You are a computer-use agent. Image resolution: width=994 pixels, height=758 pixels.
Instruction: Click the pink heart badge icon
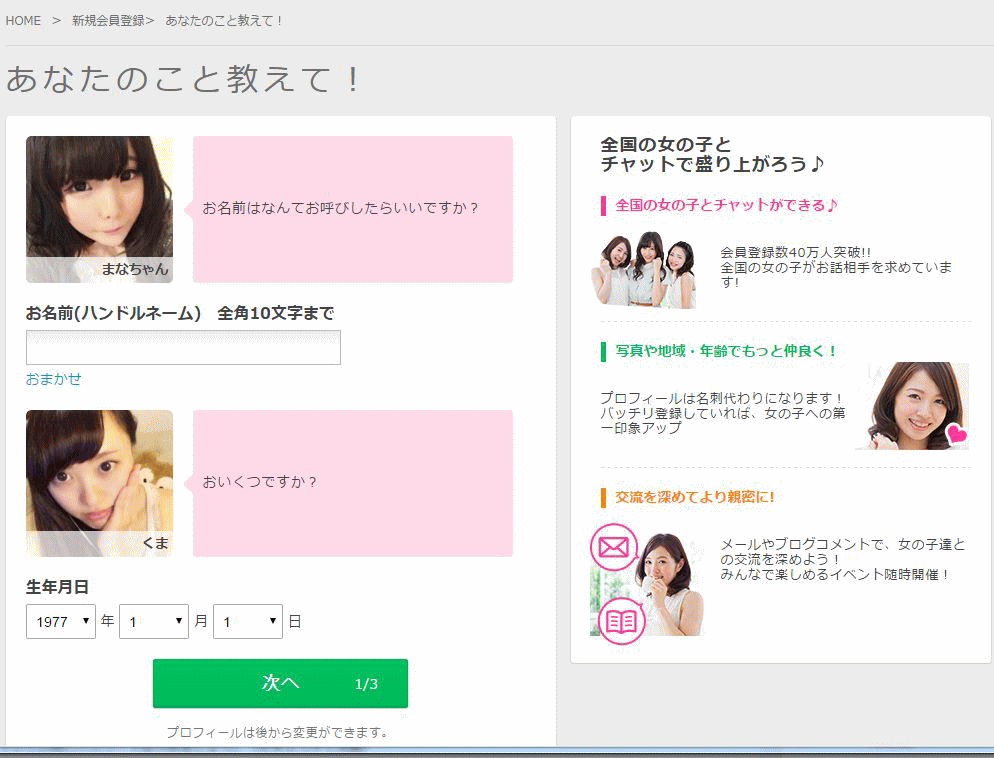(x=956, y=434)
